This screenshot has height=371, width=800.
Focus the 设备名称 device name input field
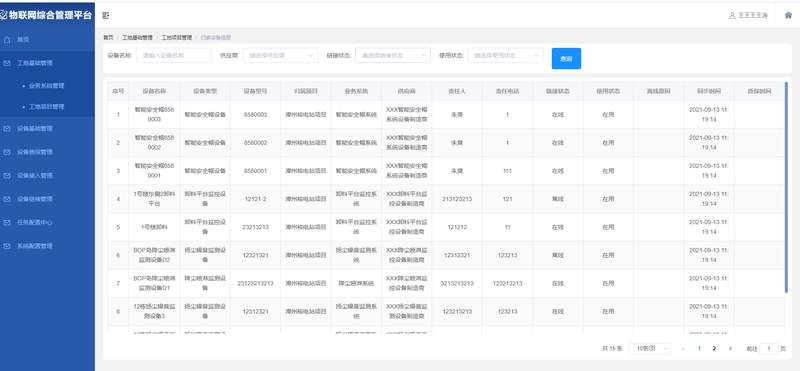[174, 56]
